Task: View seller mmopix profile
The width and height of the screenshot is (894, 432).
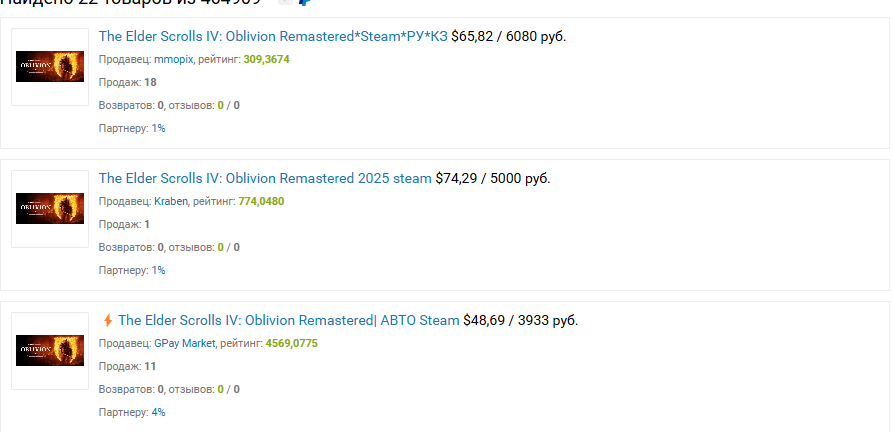Action: (173, 59)
